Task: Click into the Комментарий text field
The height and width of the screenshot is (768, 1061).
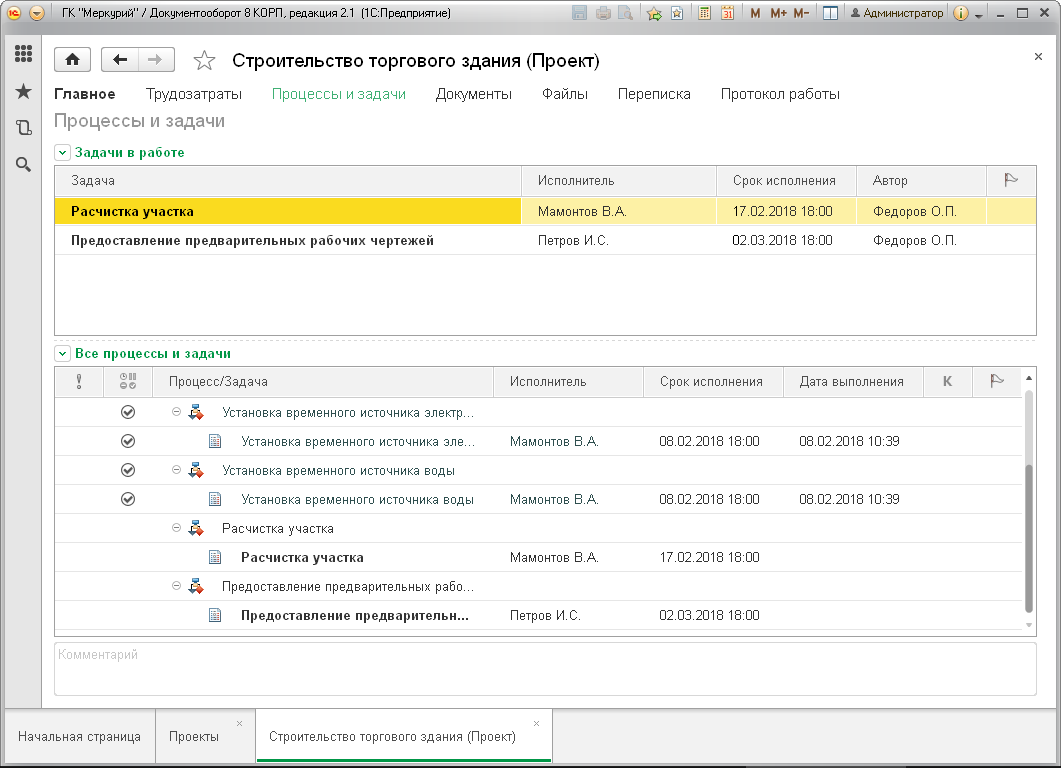Action: coord(545,669)
